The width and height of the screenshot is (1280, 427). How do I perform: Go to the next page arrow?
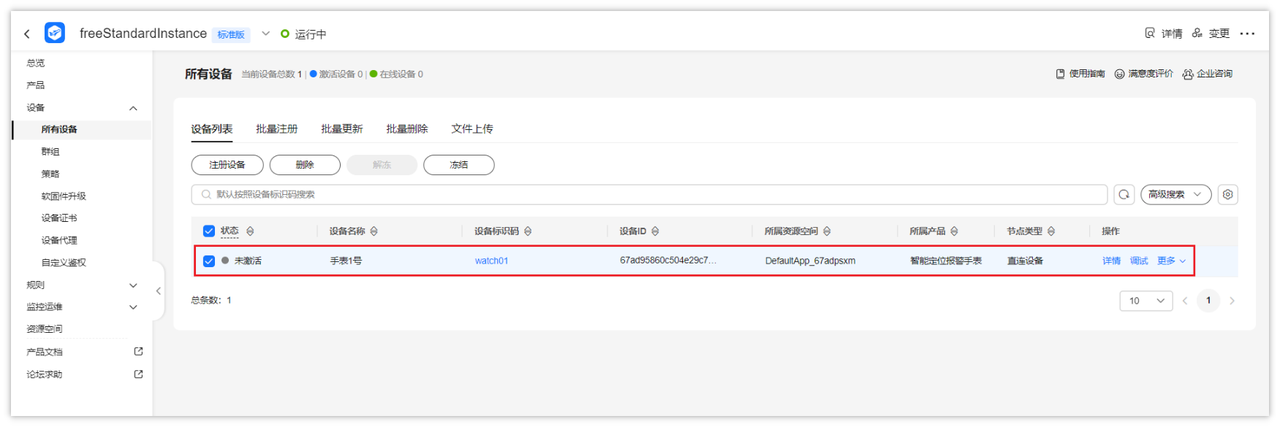pos(1232,300)
